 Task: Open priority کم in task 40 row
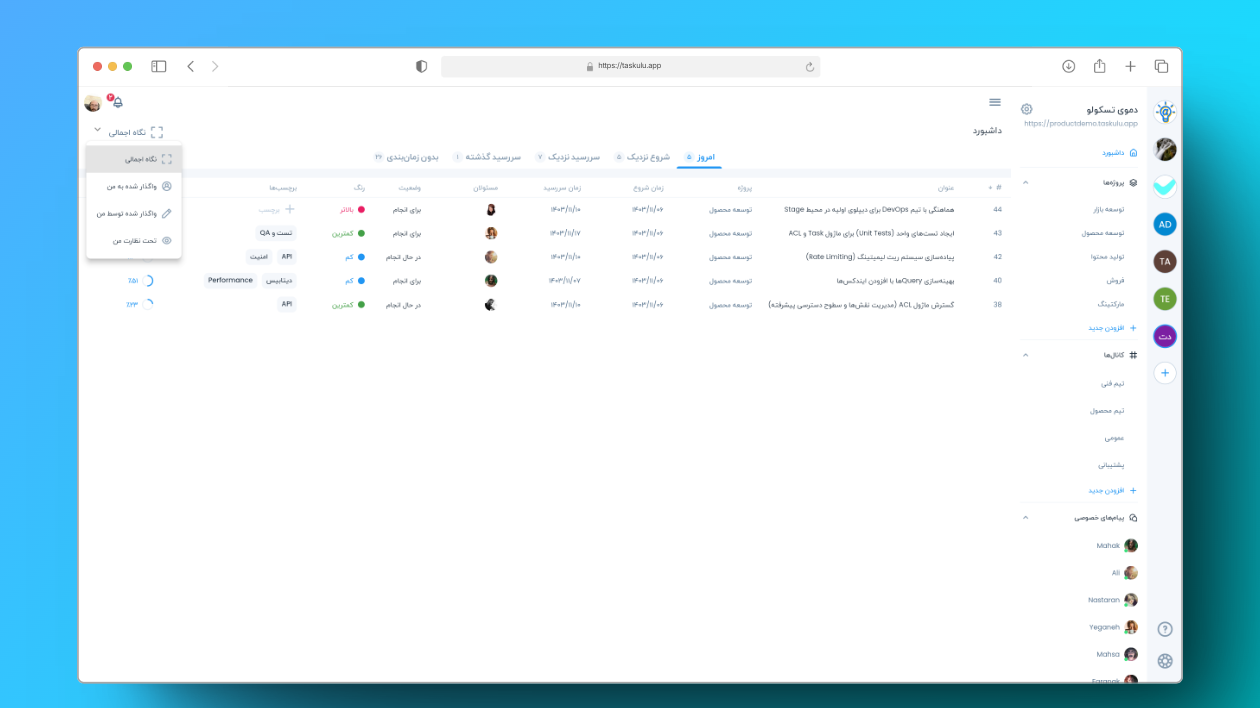pos(355,281)
